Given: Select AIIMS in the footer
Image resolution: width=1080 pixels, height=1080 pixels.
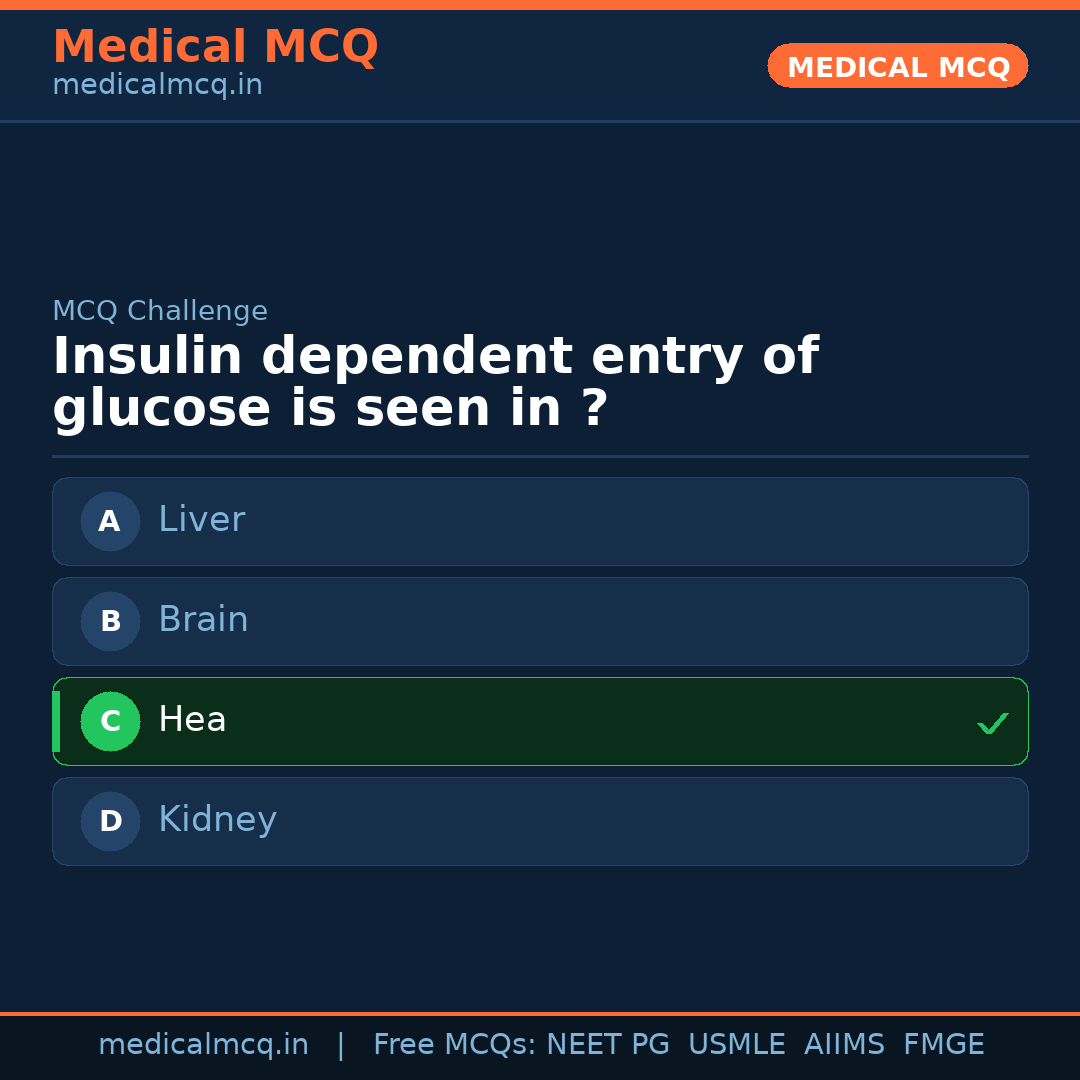Looking at the screenshot, I should click(844, 1045).
